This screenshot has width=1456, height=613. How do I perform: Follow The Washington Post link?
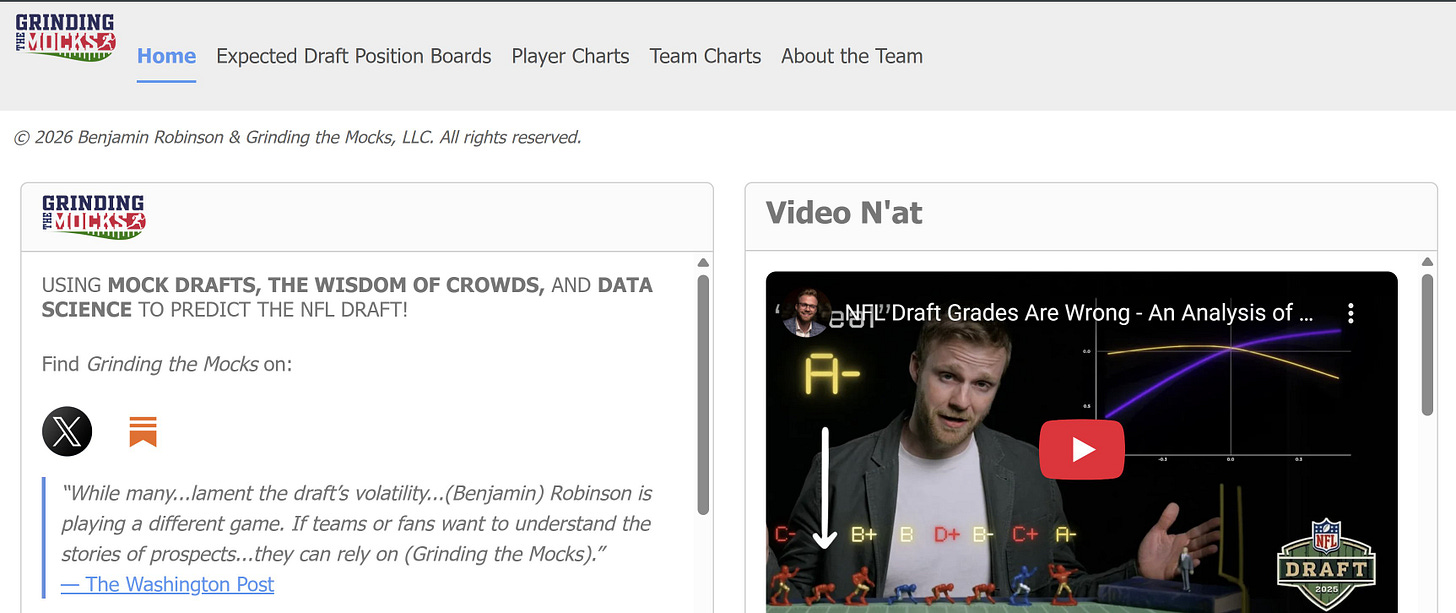[167, 584]
